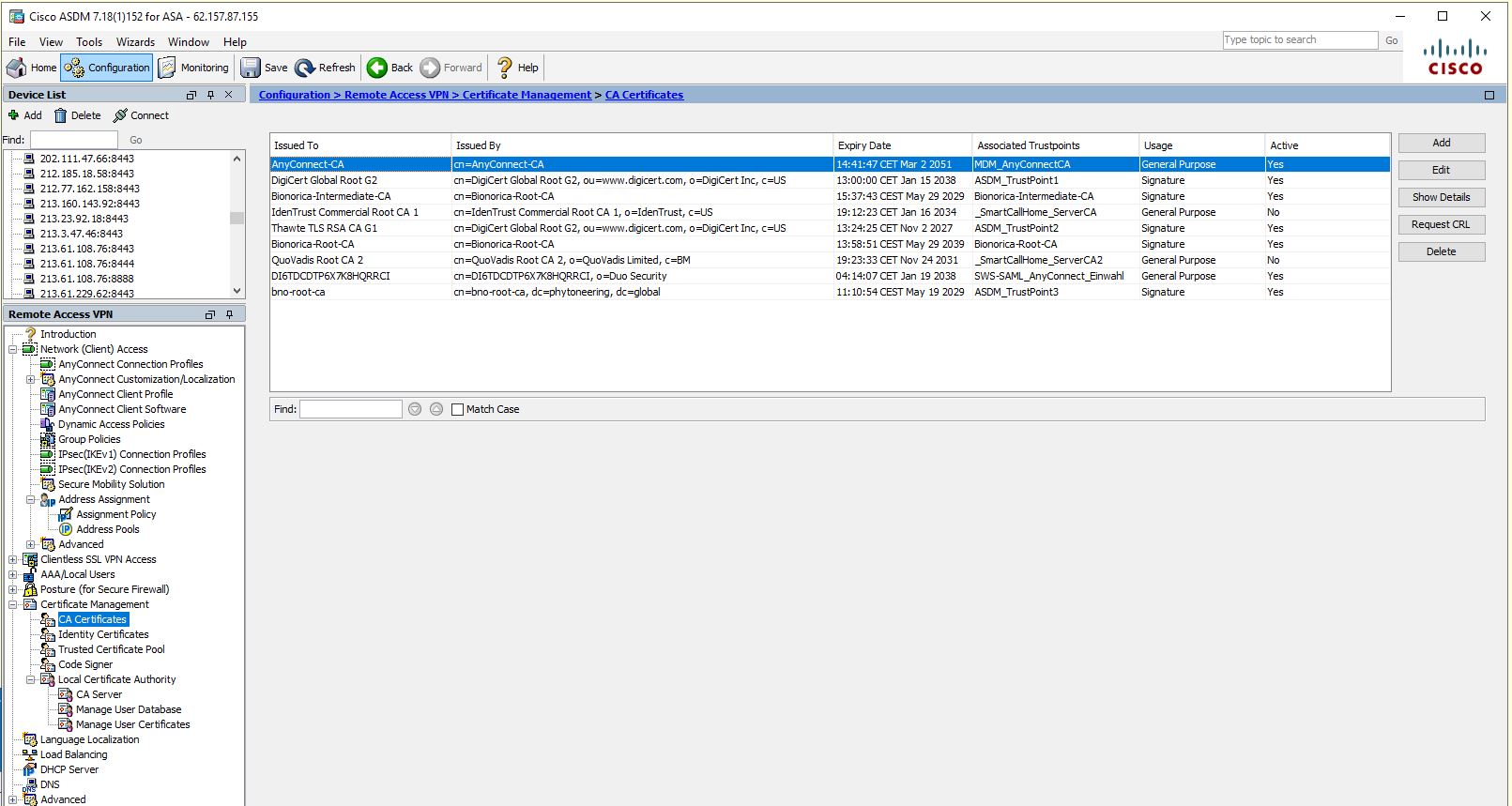Click the right-panel Delete certificate button
The width and height of the screenshot is (1512, 806).
click(1442, 251)
